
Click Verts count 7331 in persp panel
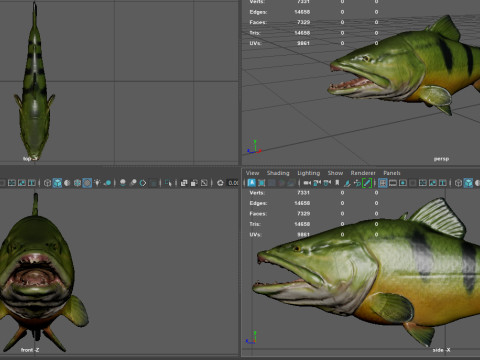click(x=303, y=2)
